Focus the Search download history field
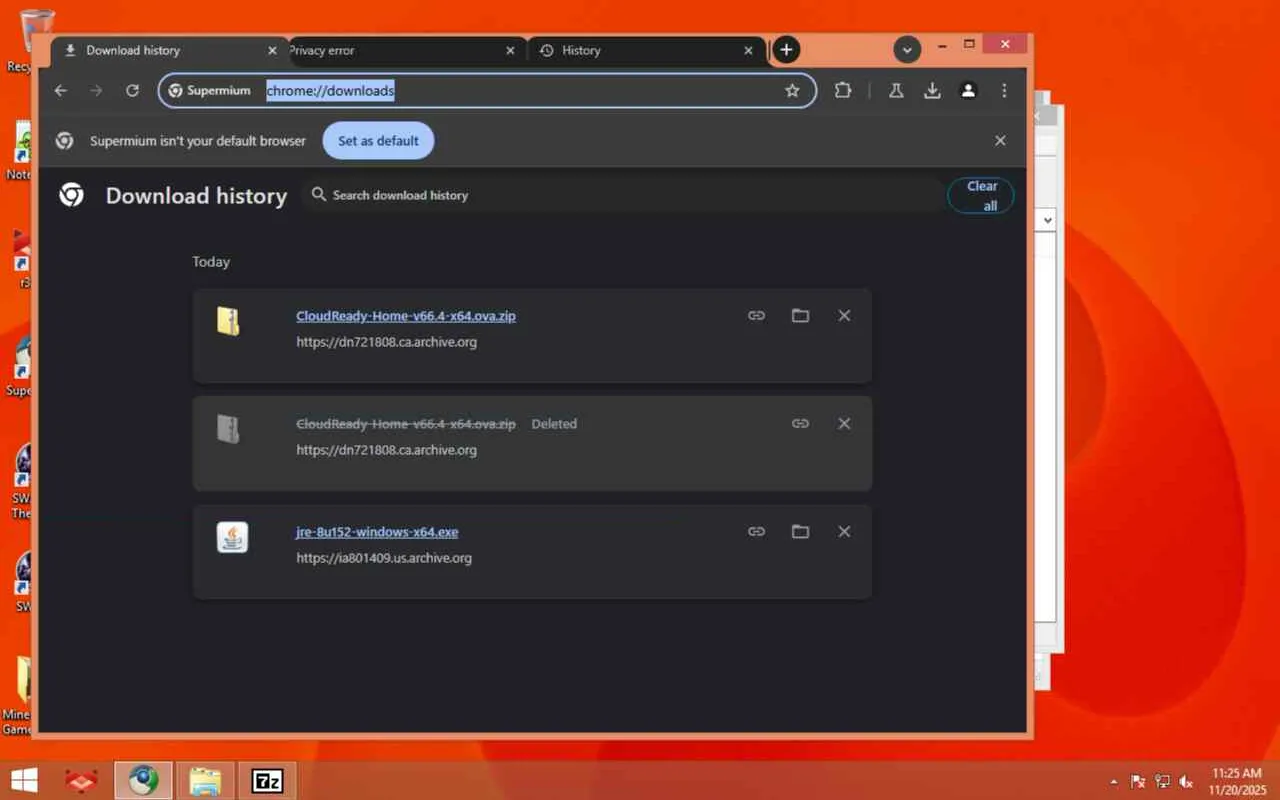Screen dimensions: 1280x800 point(622,195)
